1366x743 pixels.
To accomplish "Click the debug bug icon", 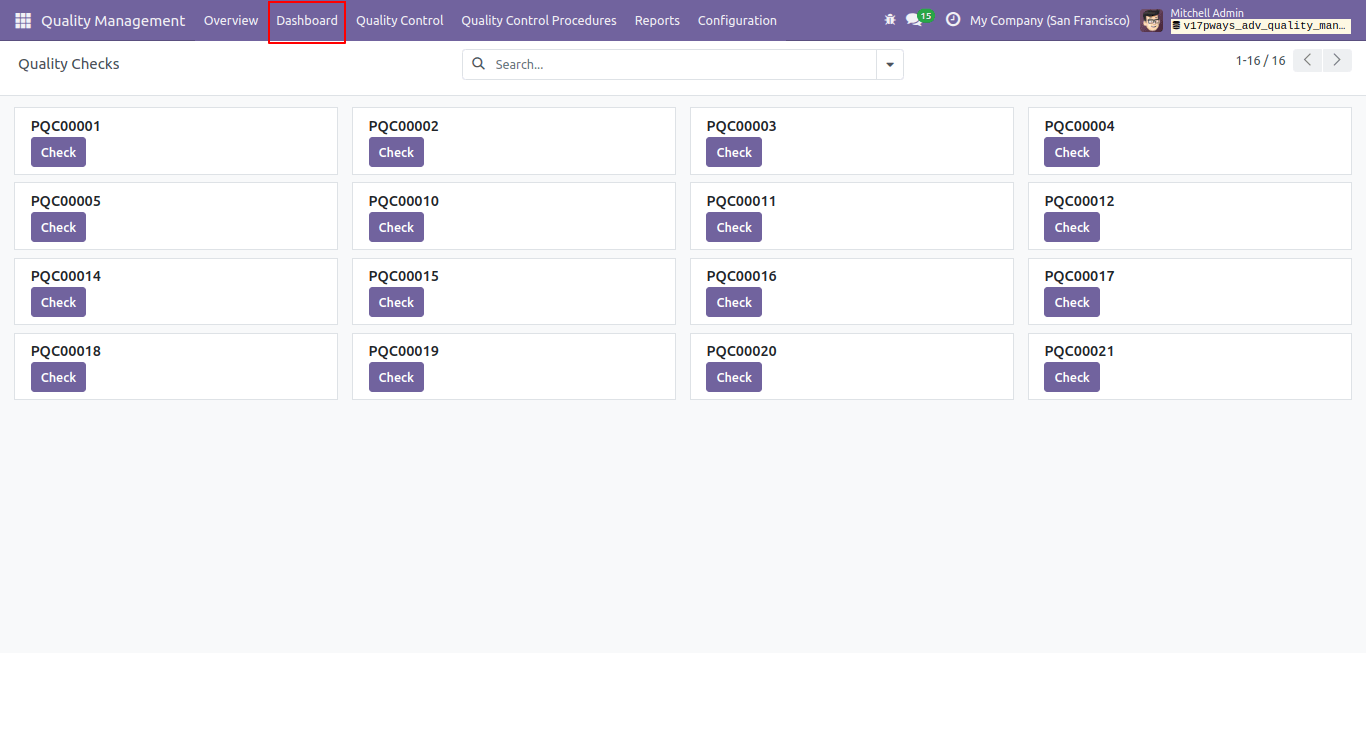I will pos(890,20).
